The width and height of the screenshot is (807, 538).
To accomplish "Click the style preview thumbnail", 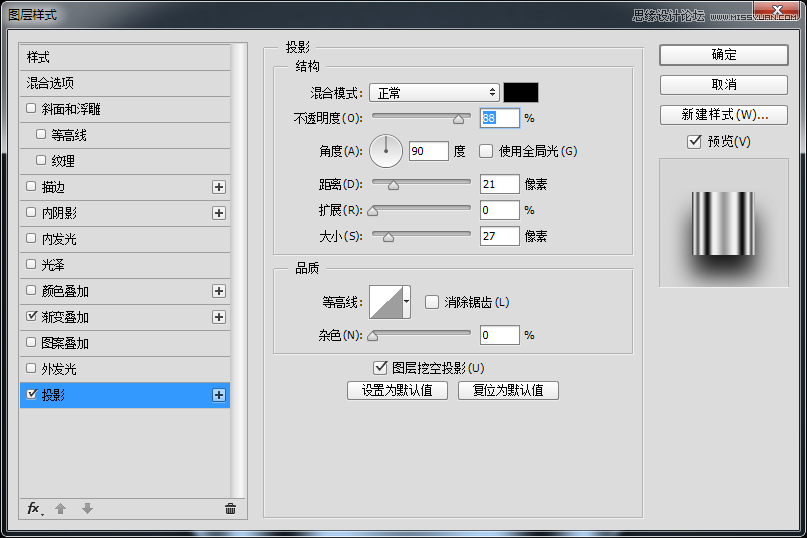I will click(x=724, y=223).
